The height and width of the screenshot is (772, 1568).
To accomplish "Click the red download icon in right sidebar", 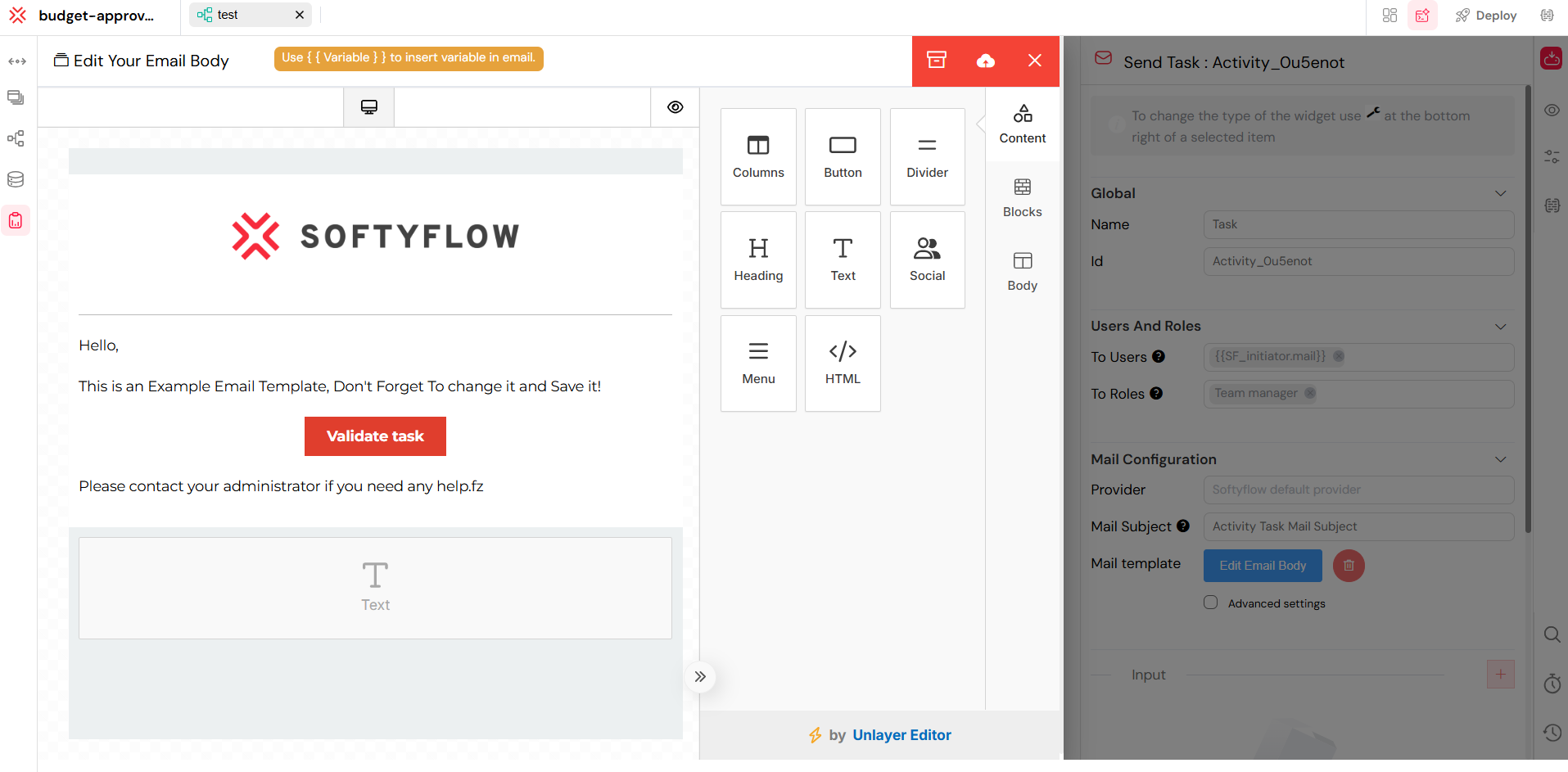I will pos(1552,58).
